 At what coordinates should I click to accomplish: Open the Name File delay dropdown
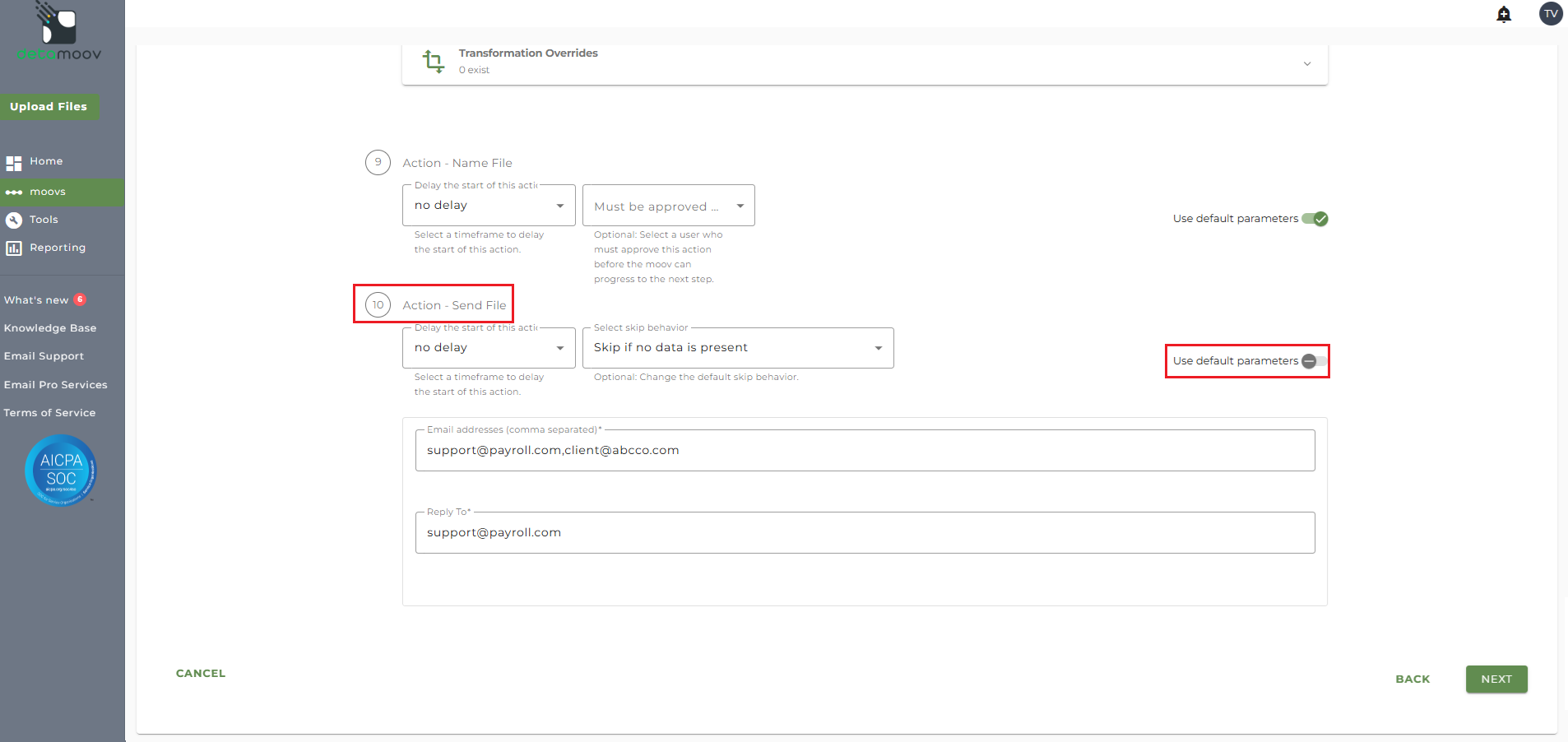point(489,206)
